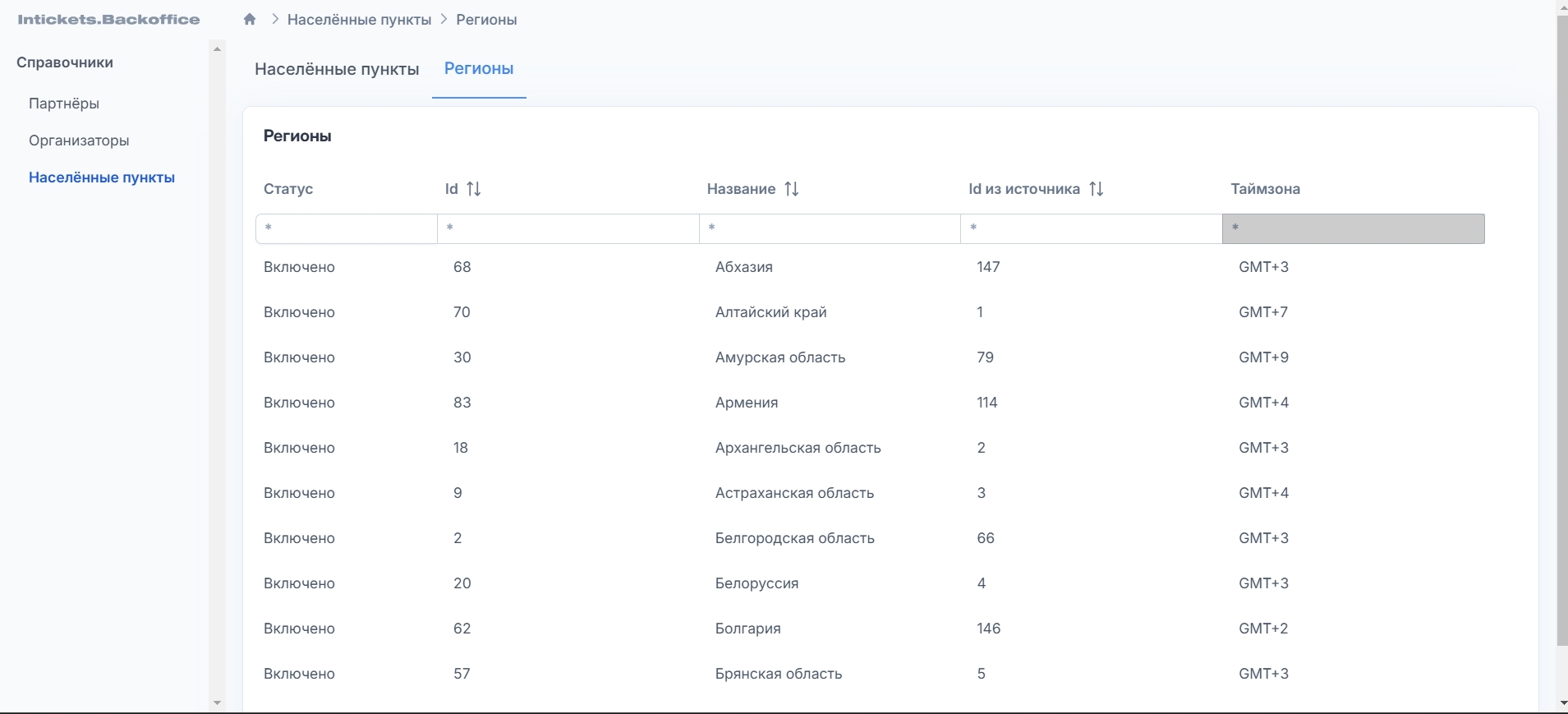
Task: Click source Id 146 for Болгария
Action: pyautogui.click(x=989, y=629)
